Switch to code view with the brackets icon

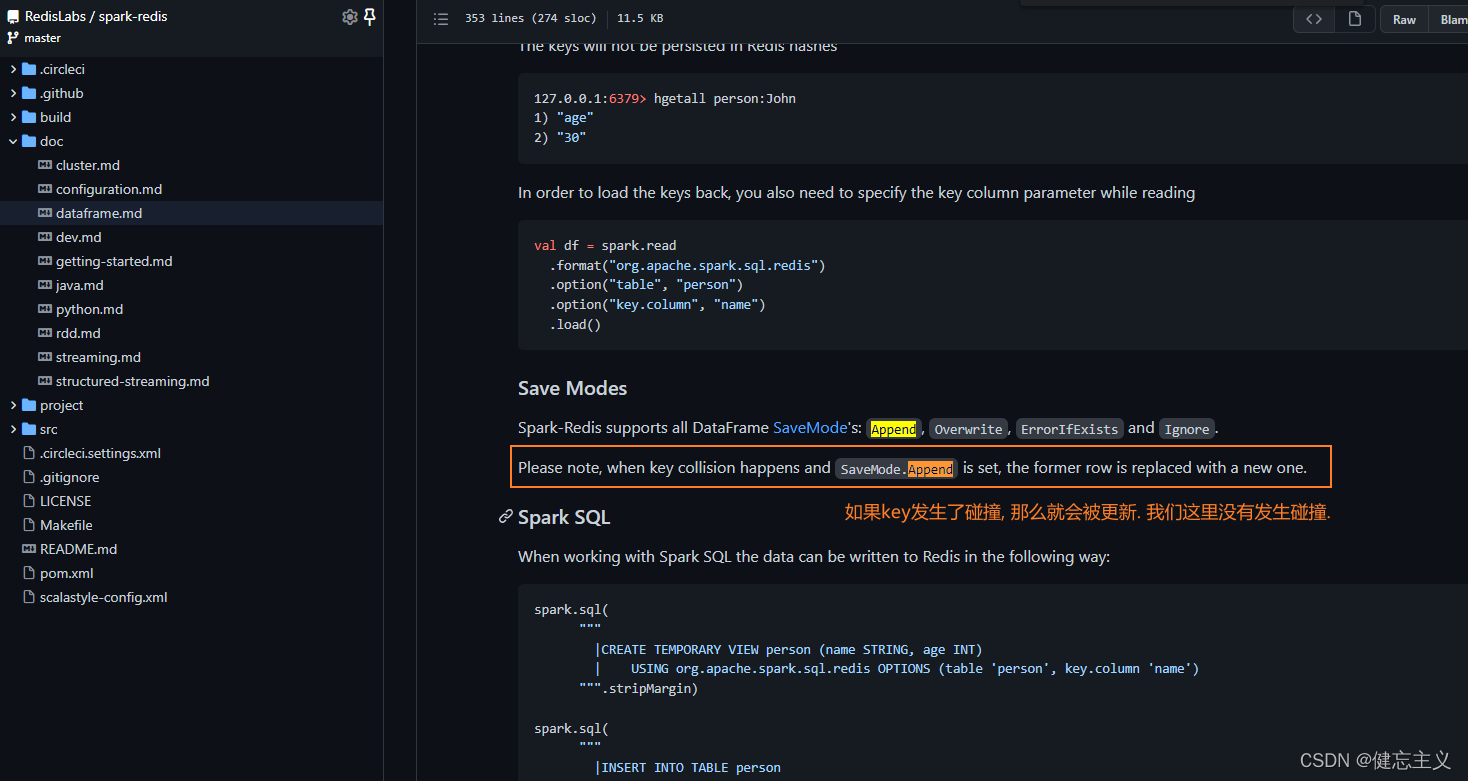coord(1313,18)
